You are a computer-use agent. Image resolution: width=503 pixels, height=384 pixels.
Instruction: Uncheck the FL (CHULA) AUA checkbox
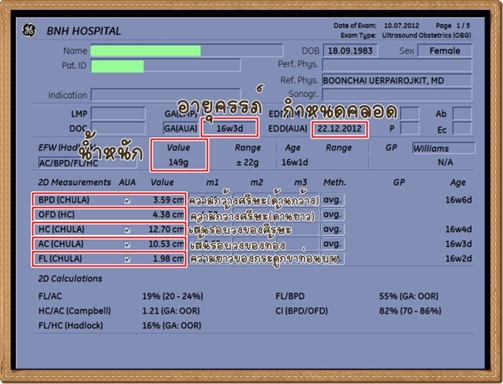pyautogui.click(x=127, y=259)
